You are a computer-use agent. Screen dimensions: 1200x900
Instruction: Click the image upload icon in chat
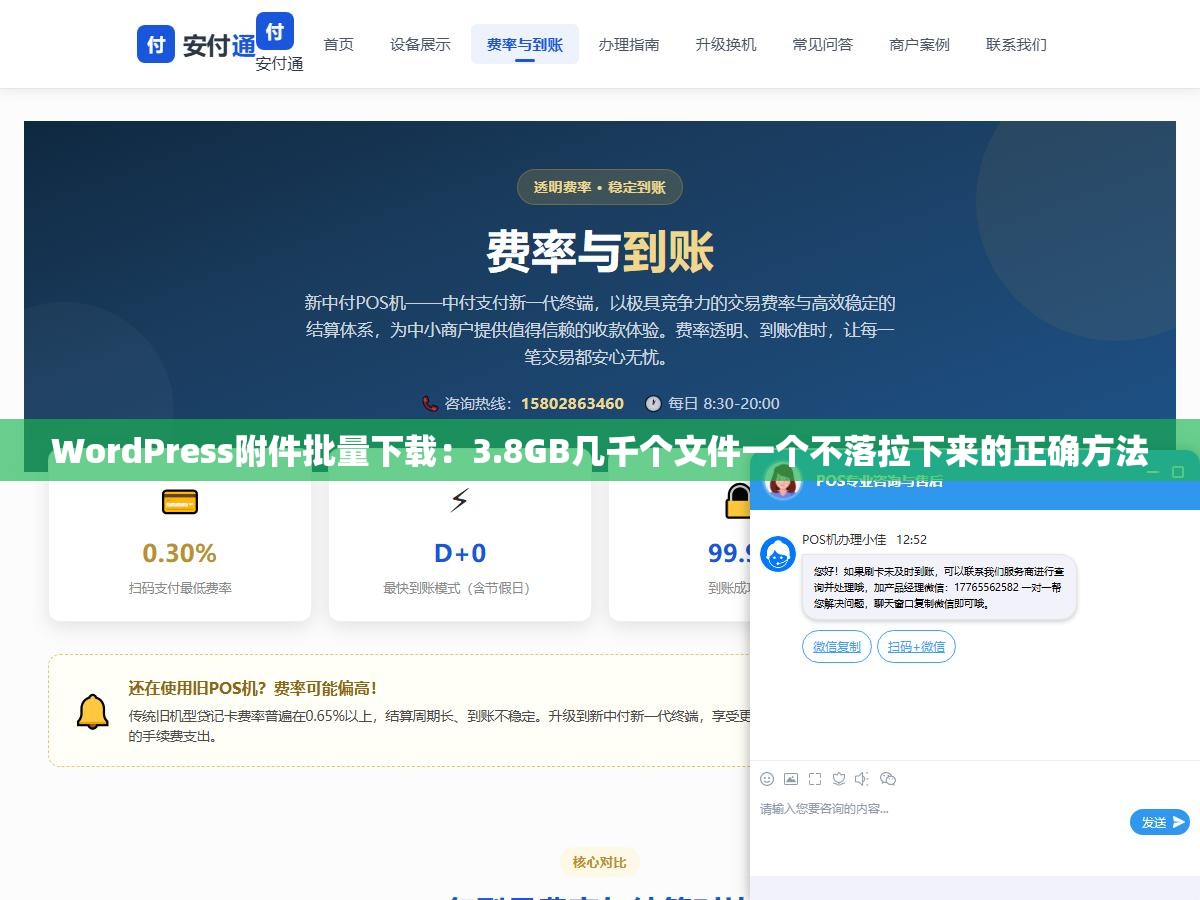[x=791, y=779]
